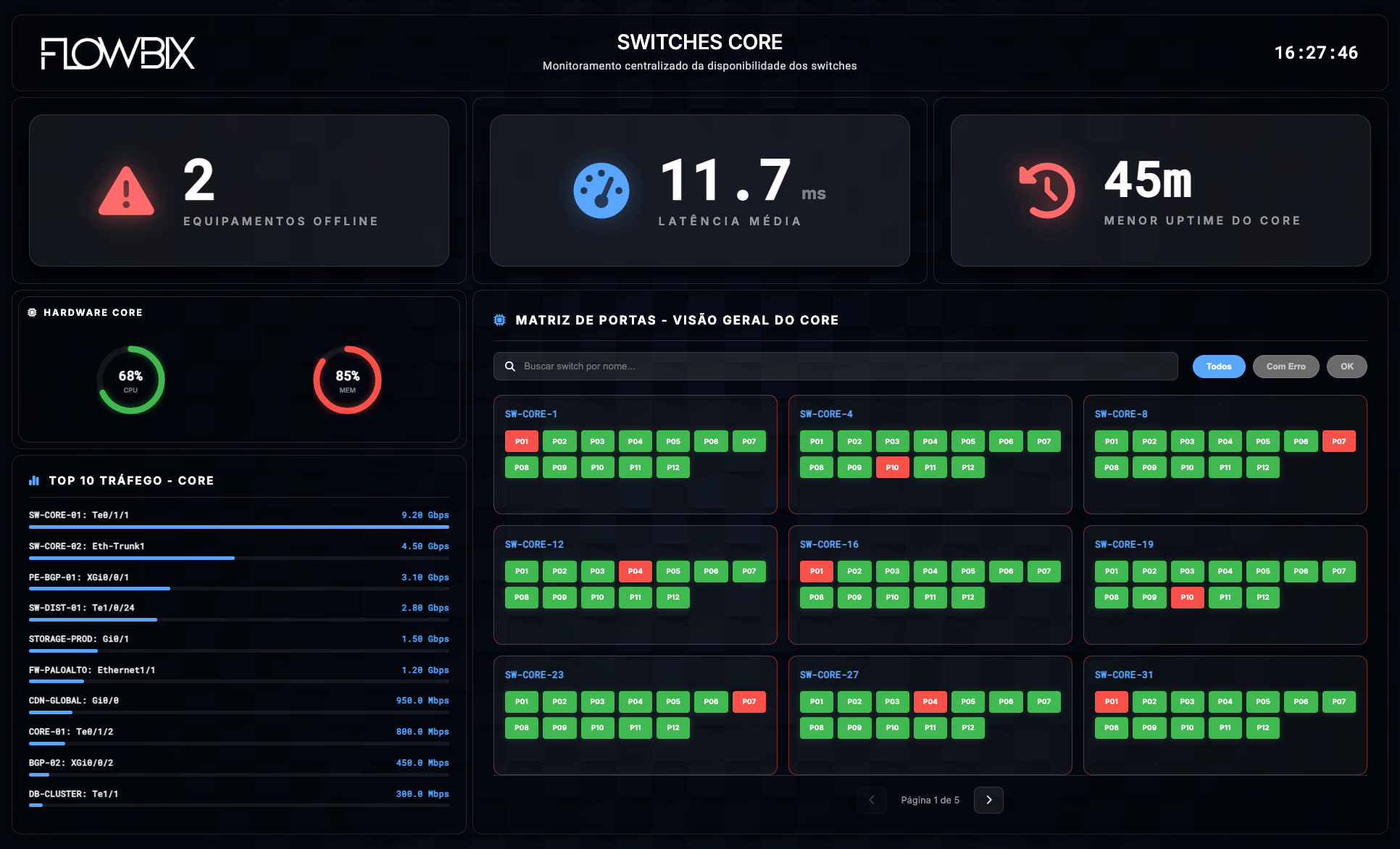The width and height of the screenshot is (1400, 849).
Task: Click the DB-CLUSTER: Te1/1 traffic row
Action: (x=239, y=798)
